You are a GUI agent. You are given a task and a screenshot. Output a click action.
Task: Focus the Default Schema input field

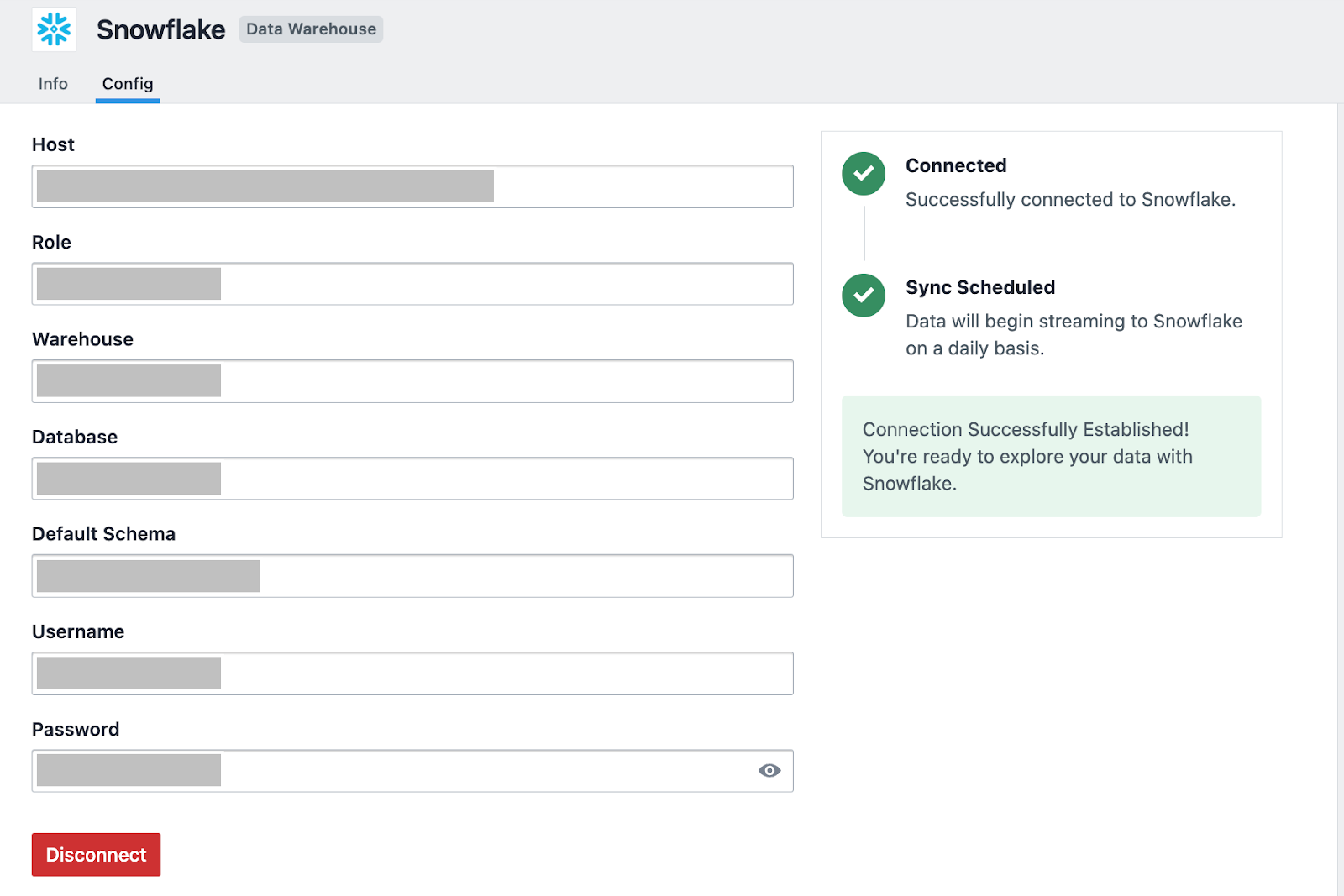[x=412, y=576]
